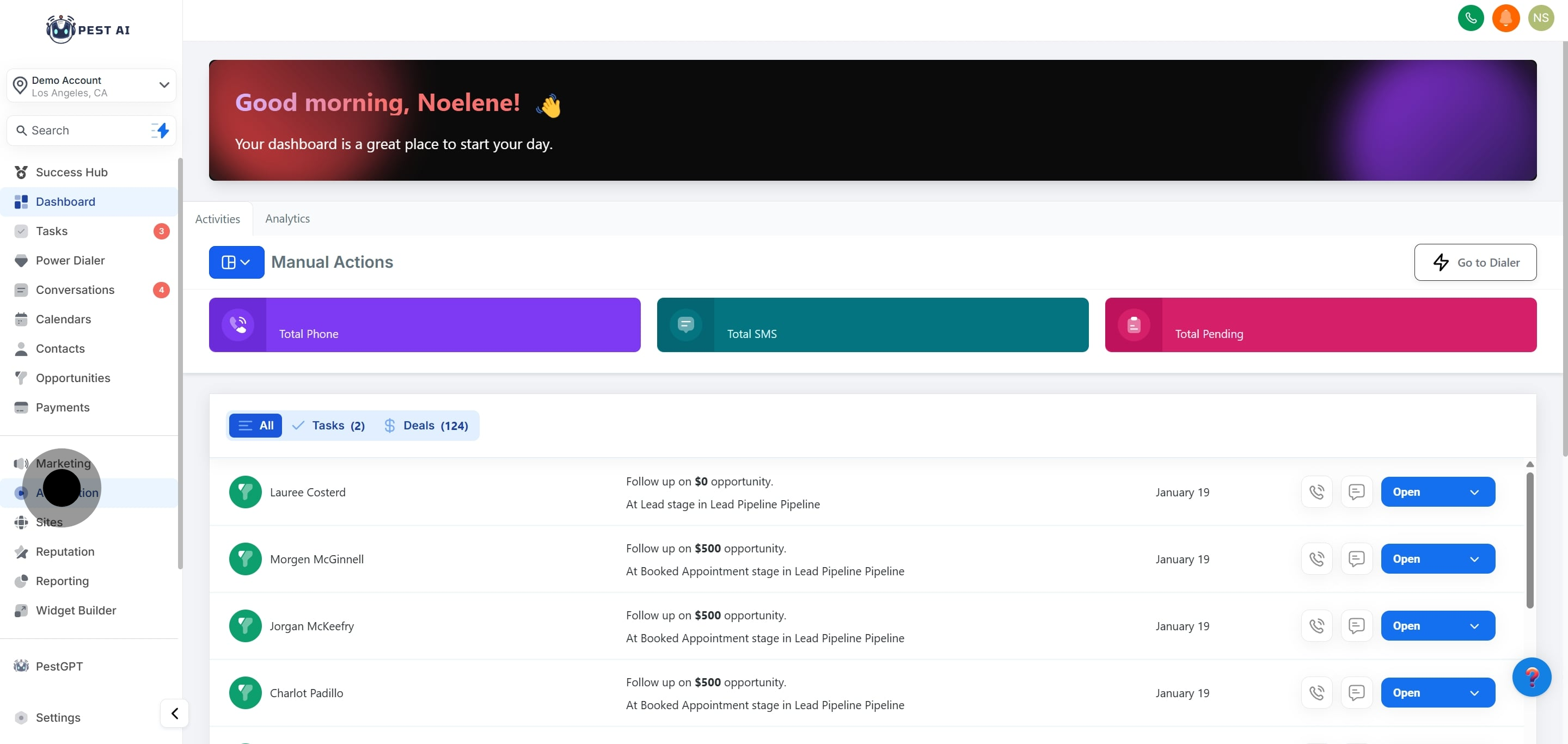Expand Open dropdown for Jorgan McKeefry

click(x=1474, y=625)
